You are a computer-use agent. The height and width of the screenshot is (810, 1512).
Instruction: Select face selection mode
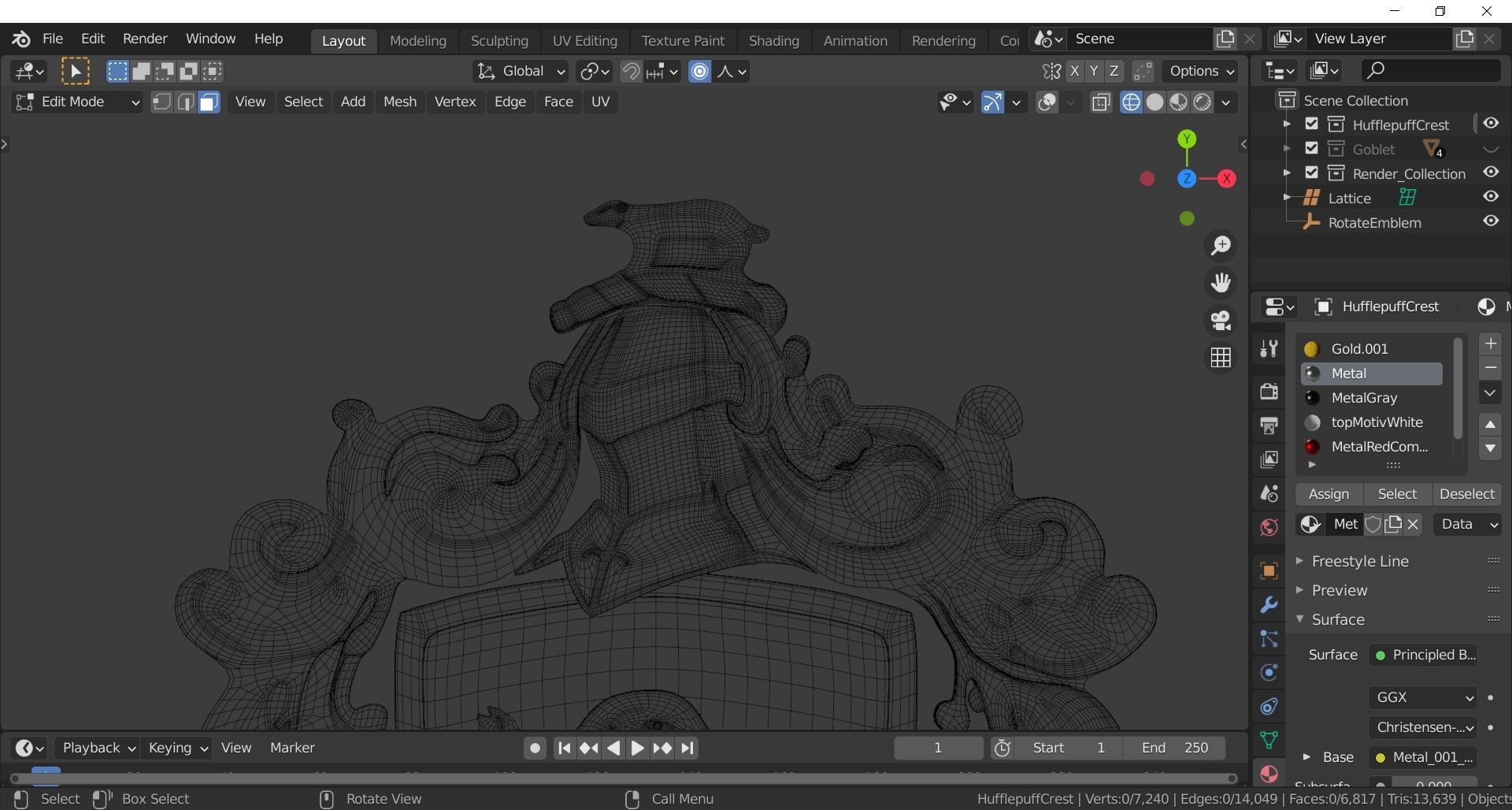click(209, 102)
